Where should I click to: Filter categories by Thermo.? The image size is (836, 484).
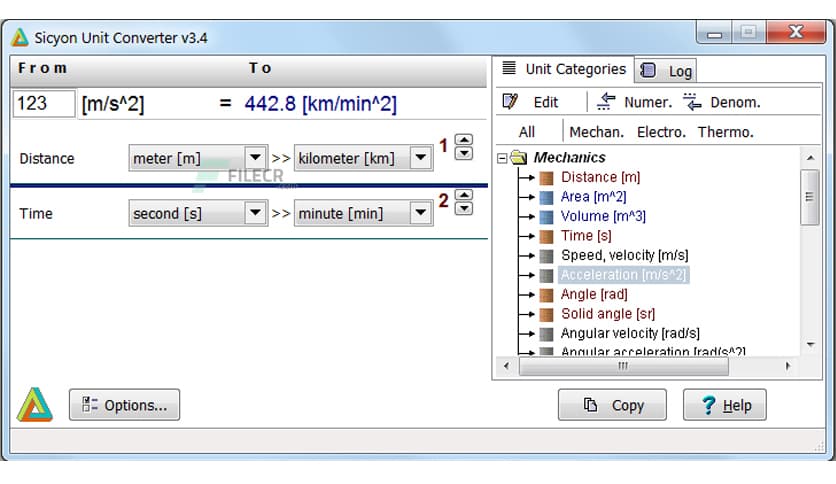726,132
